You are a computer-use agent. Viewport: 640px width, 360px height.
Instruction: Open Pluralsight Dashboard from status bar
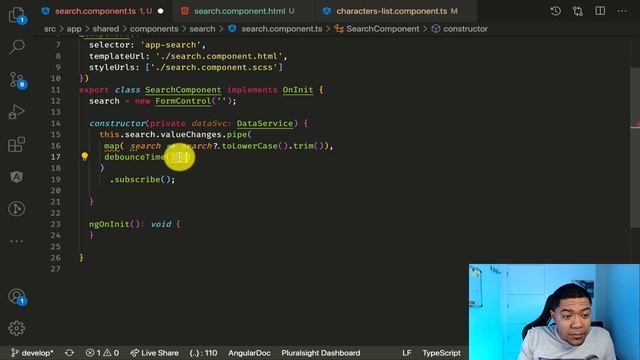pyautogui.click(x=321, y=353)
